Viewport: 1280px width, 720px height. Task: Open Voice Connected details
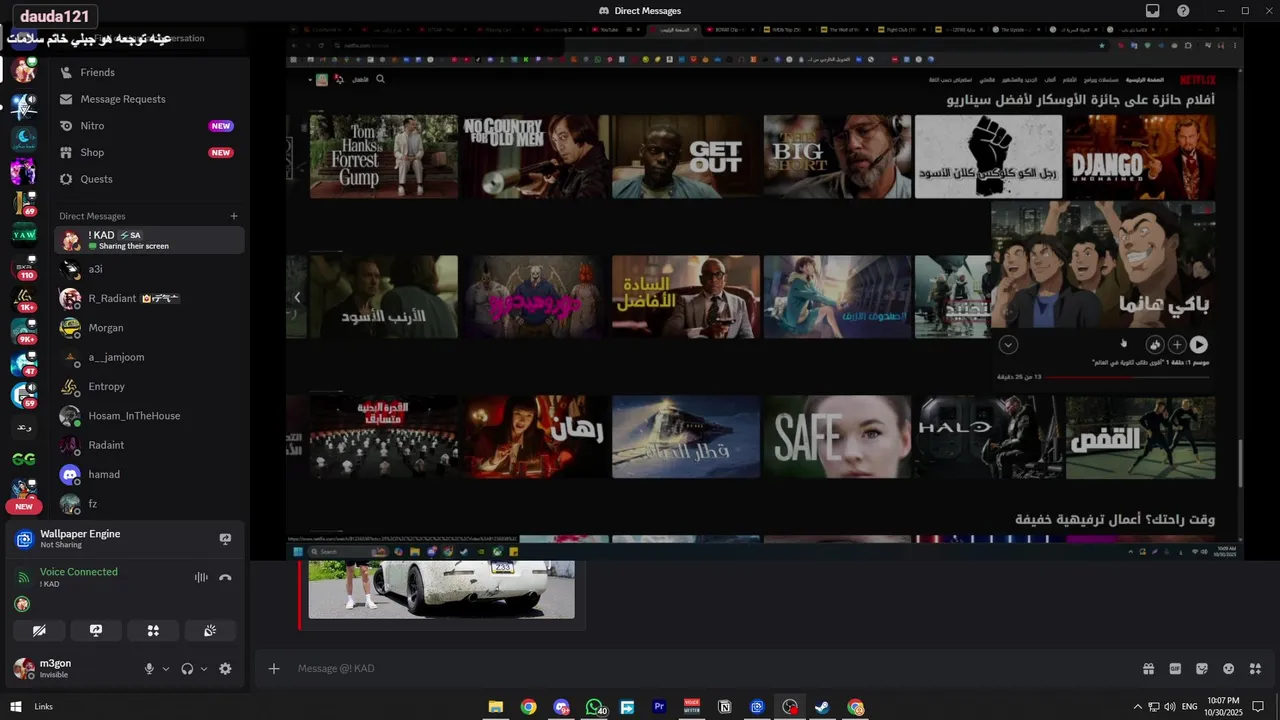click(x=79, y=572)
